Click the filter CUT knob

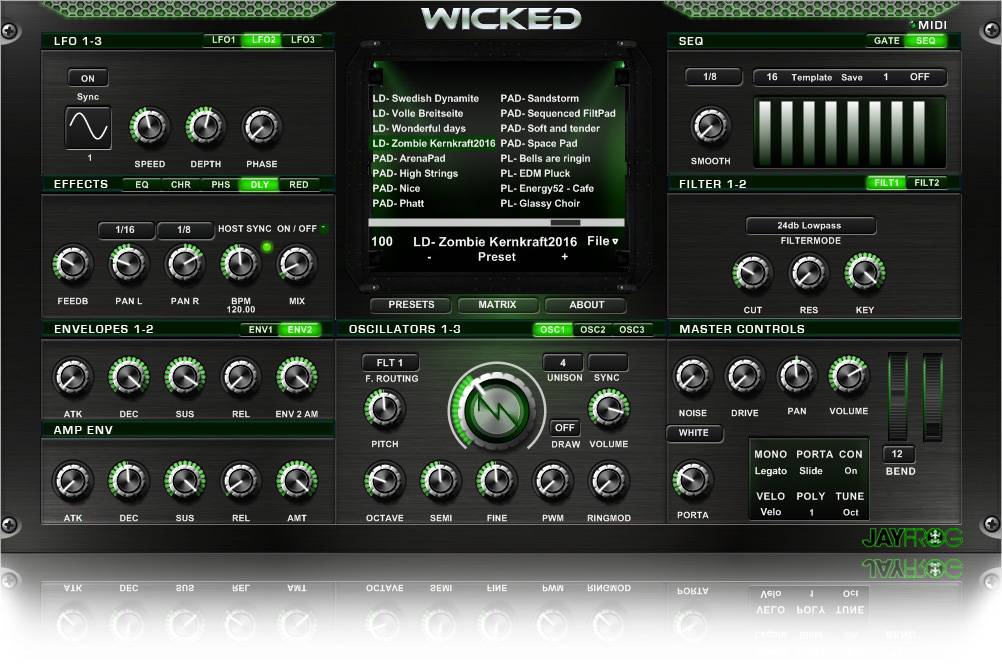tap(752, 273)
